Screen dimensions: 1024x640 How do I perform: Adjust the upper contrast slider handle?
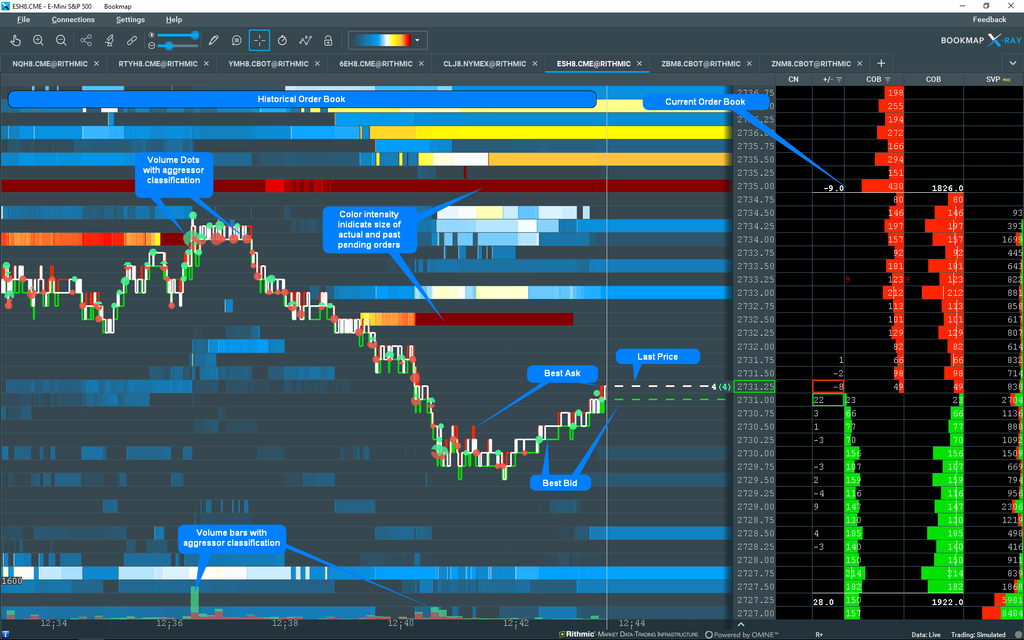pyautogui.click(x=195, y=35)
